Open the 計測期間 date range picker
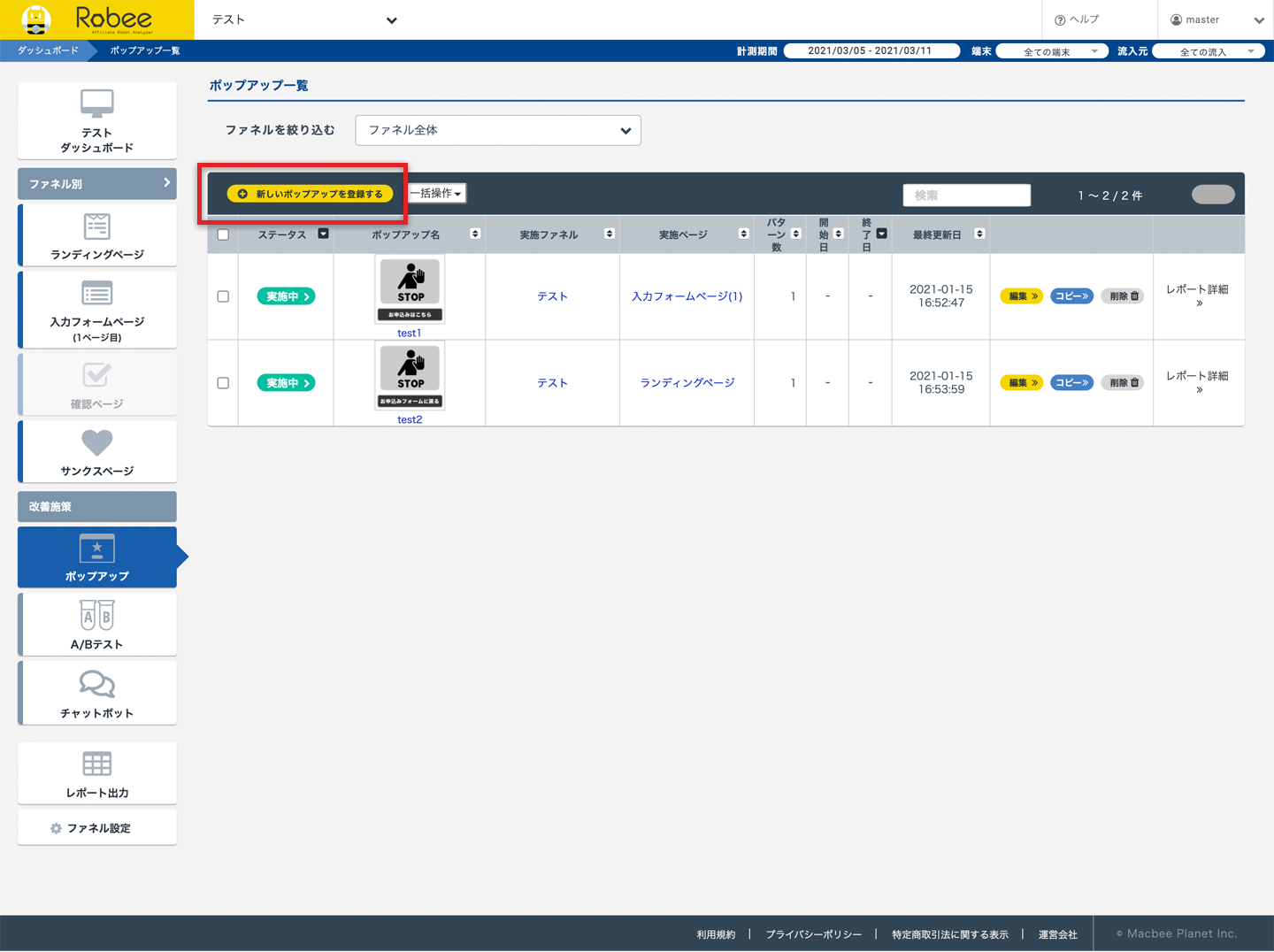This screenshot has height=952, width=1274. coord(871,50)
